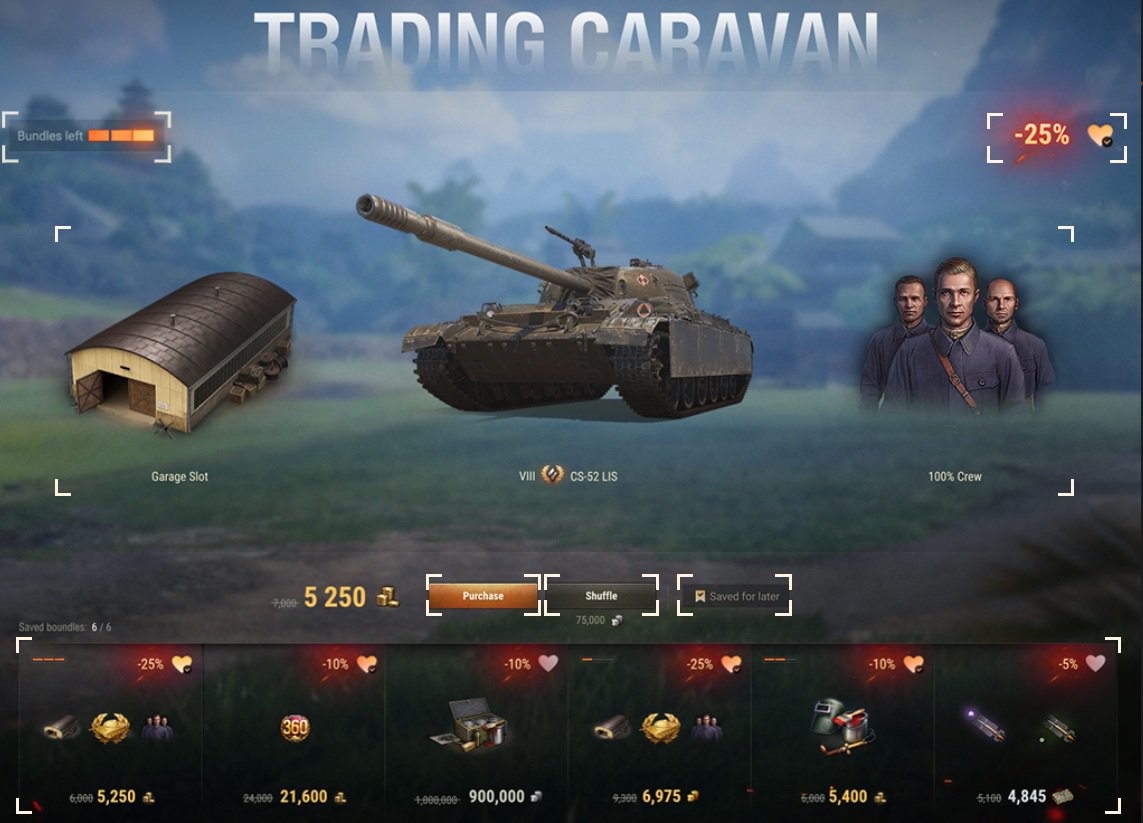Viewport: 1143px width, 823px height.
Task: Toggle heart on the 5,400 gold bundle
Action: [x=913, y=663]
